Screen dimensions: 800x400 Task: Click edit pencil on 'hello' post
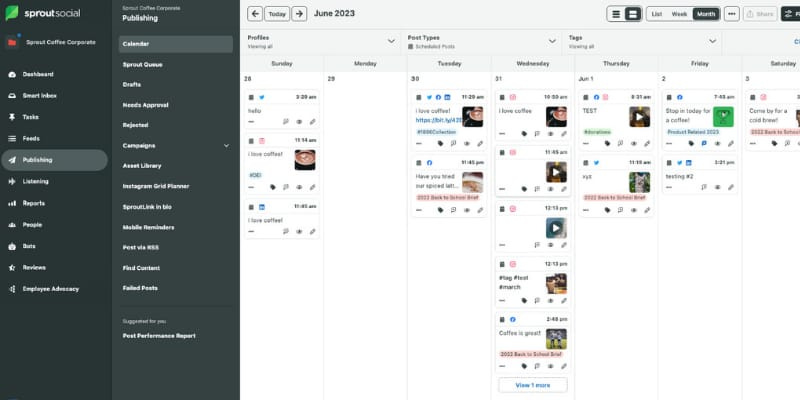(x=312, y=122)
